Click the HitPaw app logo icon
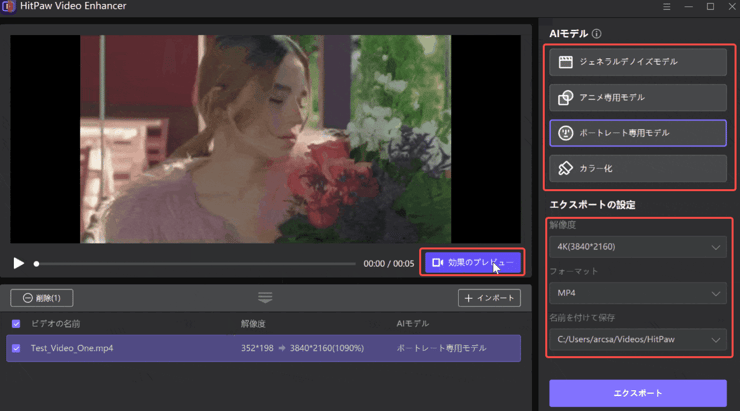The height and width of the screenshot is (411, 740). [8, 7]
